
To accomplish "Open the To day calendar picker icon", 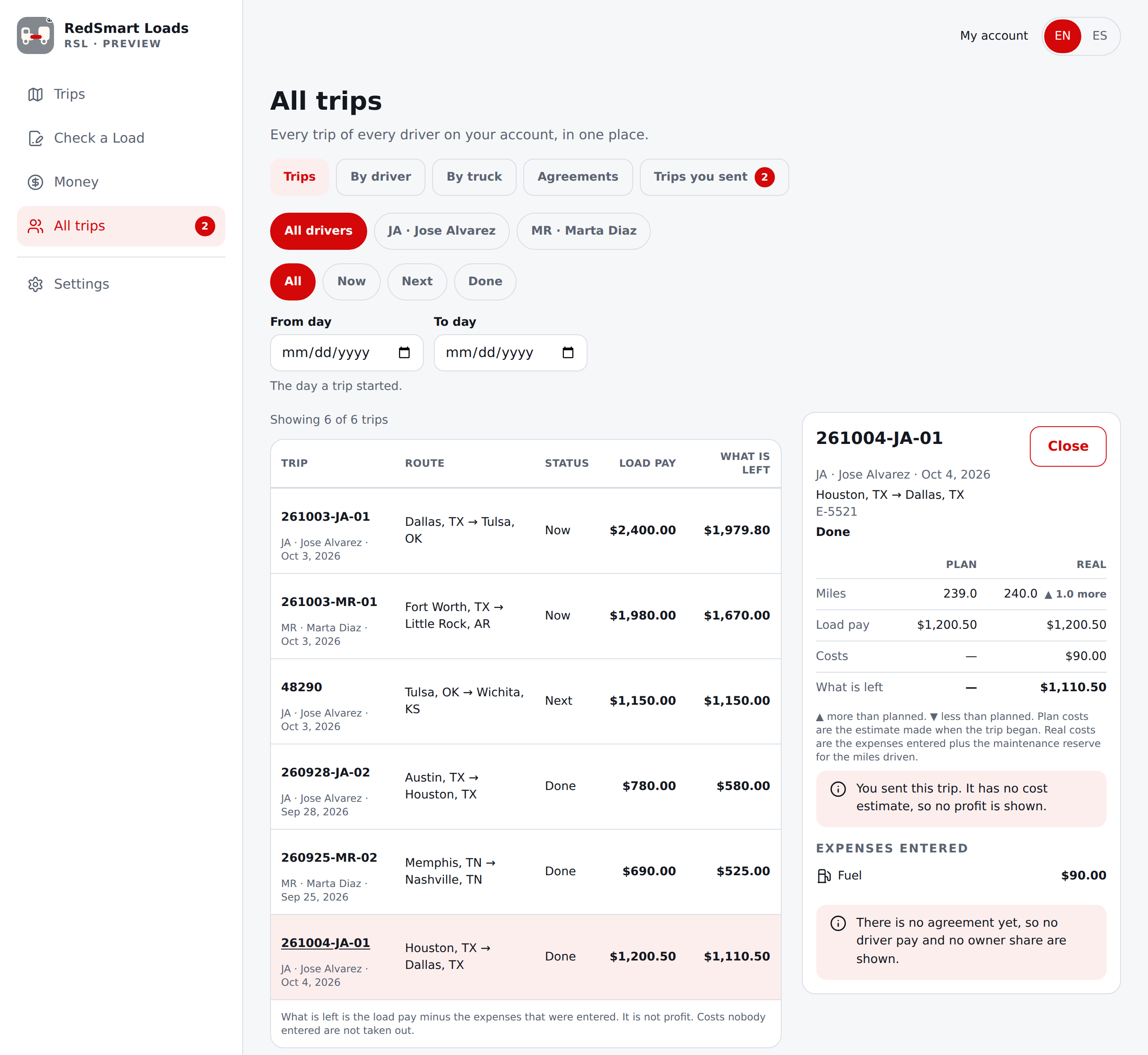I will 568,352.
